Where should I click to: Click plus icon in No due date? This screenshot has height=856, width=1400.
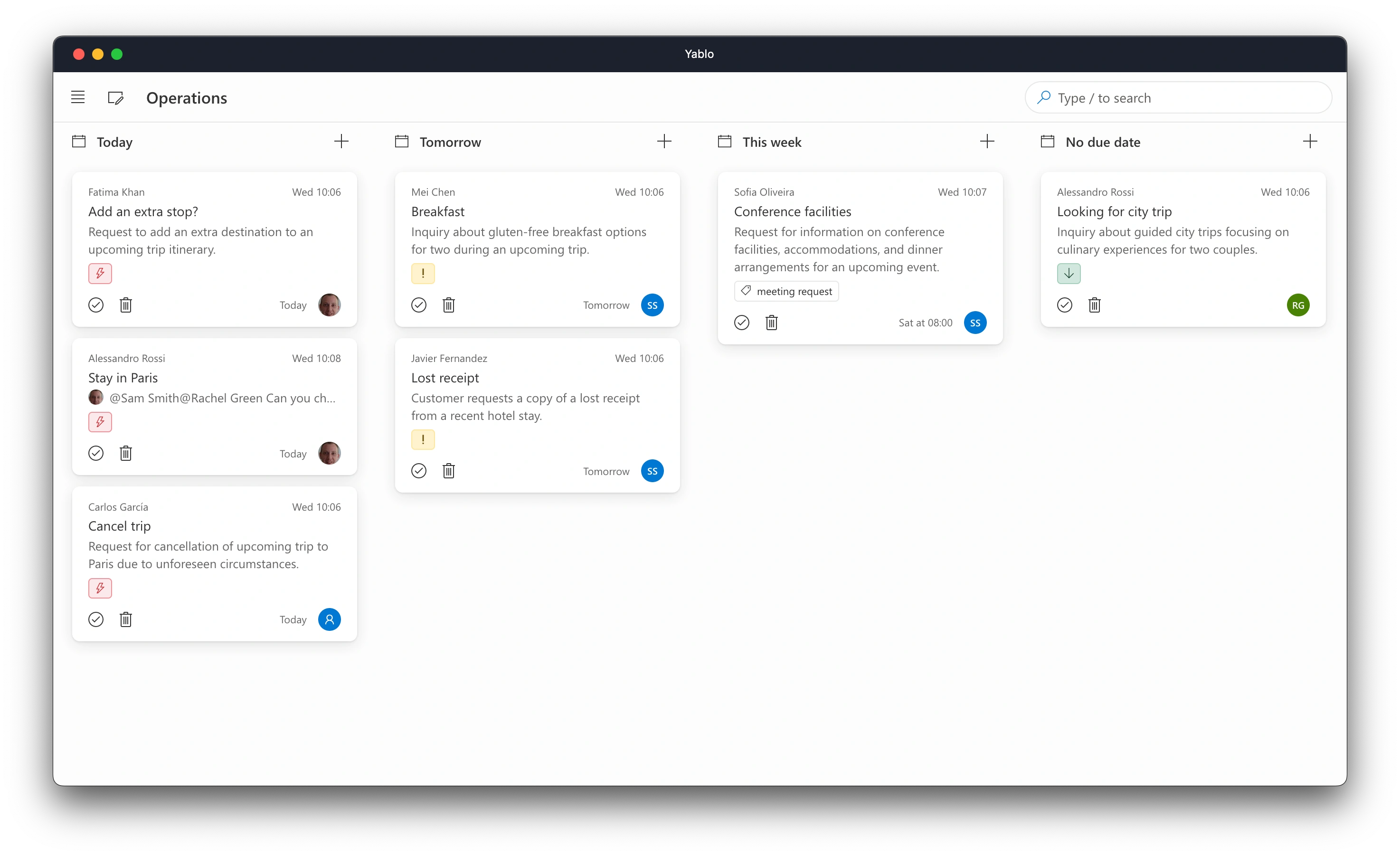1310,142
